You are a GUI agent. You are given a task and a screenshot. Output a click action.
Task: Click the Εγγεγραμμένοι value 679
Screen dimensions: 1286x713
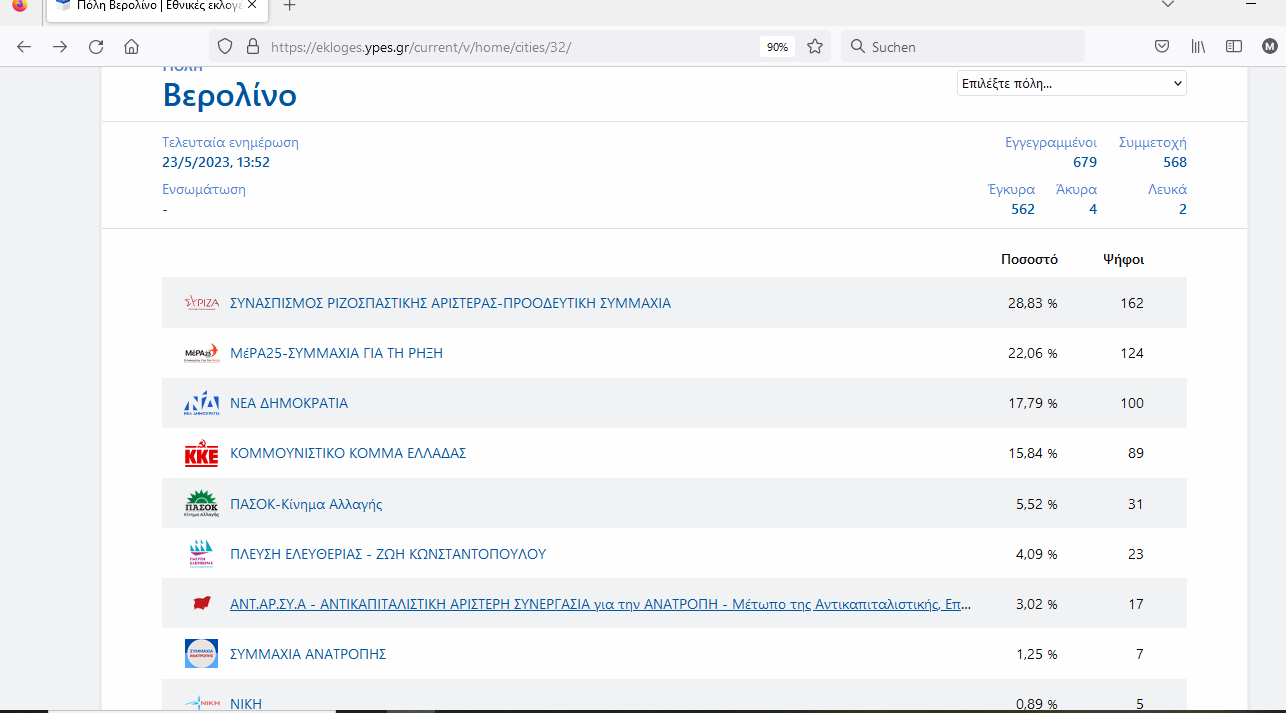(x=1085, y=162)
